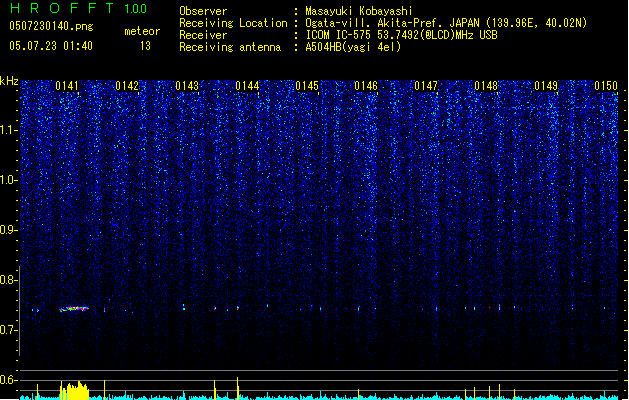
Task: Click receiver value ICOM IC-575 53.7492 MHz USB
Action: 402,35
